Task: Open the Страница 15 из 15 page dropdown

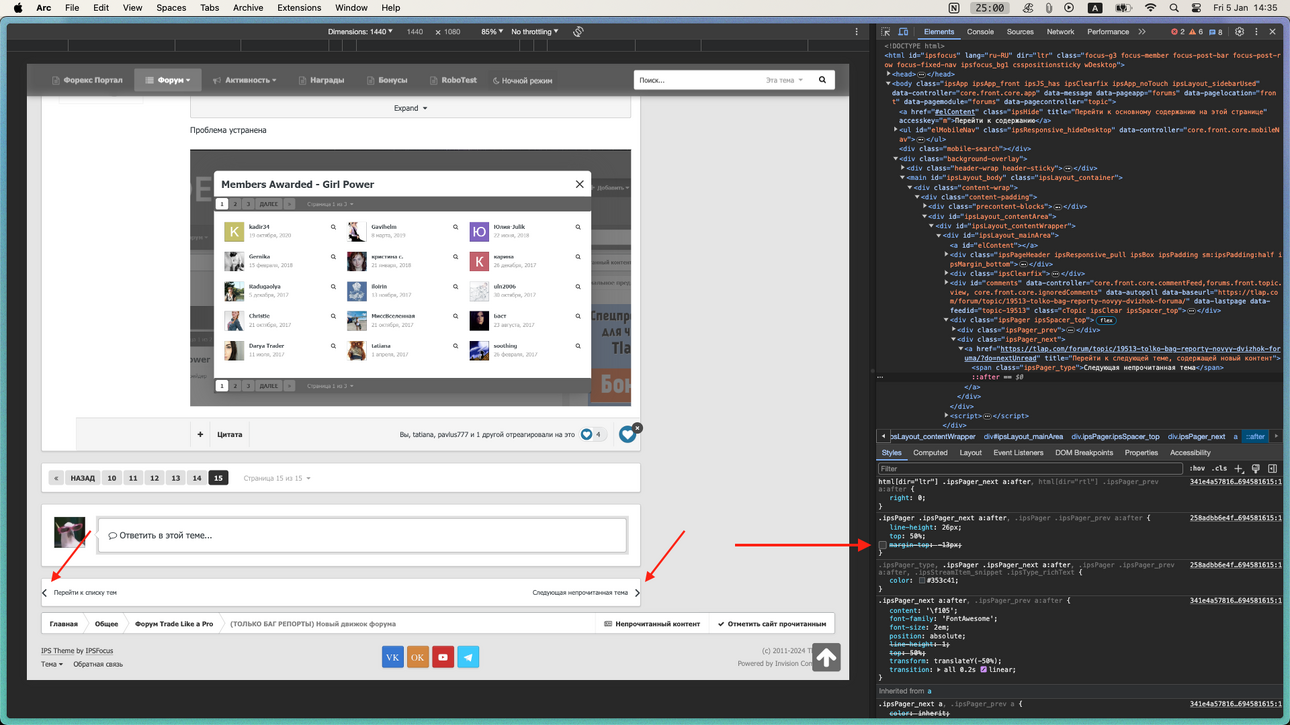Action: point(277,478)
